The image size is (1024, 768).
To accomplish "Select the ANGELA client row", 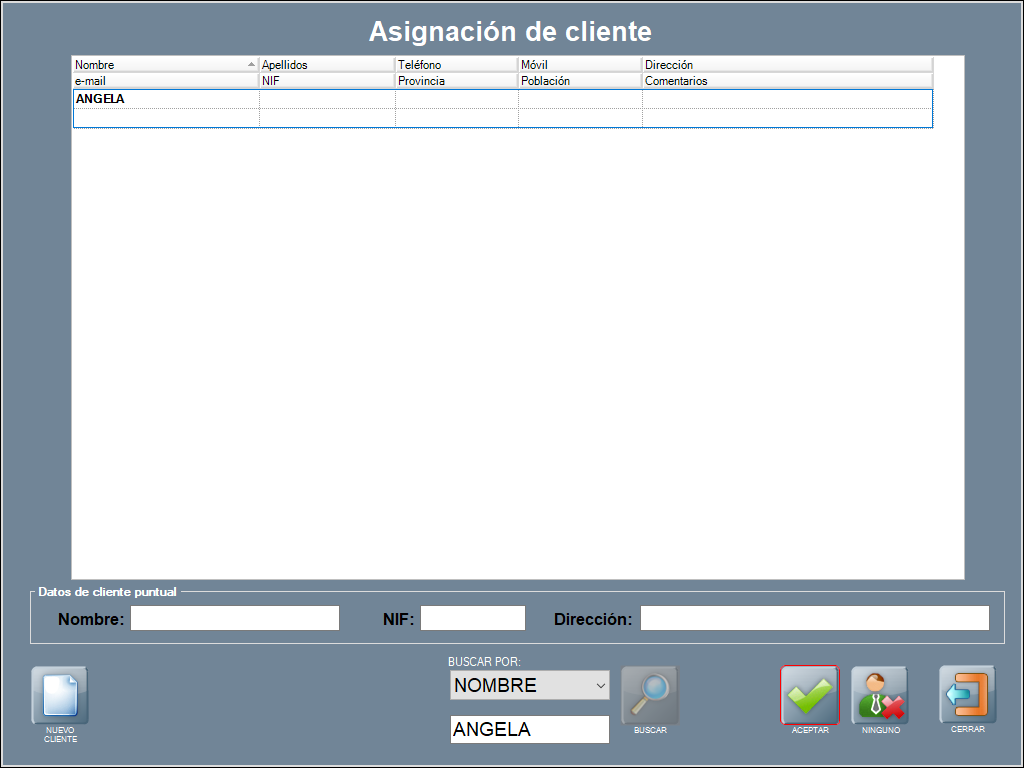I will click(x=165, y=100).
